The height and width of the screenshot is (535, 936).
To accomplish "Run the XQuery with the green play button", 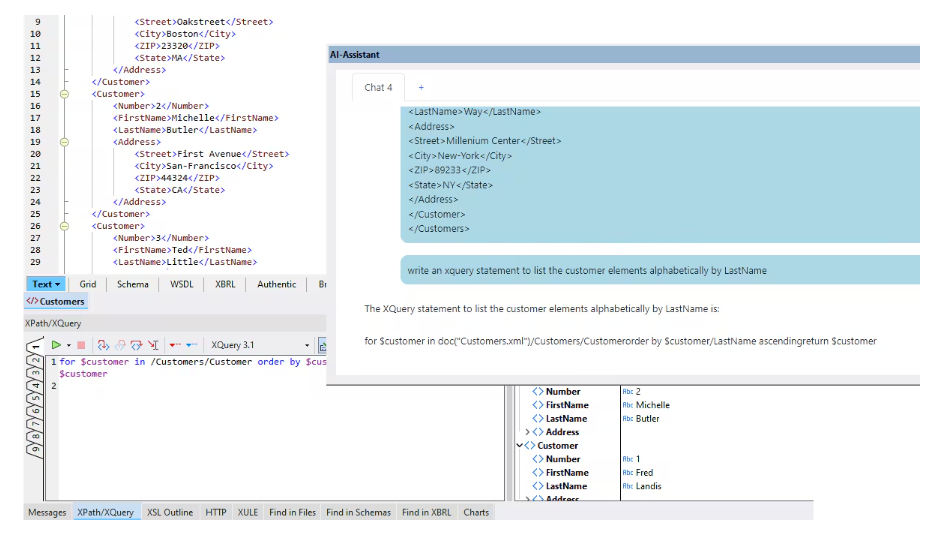I will 56,345.
